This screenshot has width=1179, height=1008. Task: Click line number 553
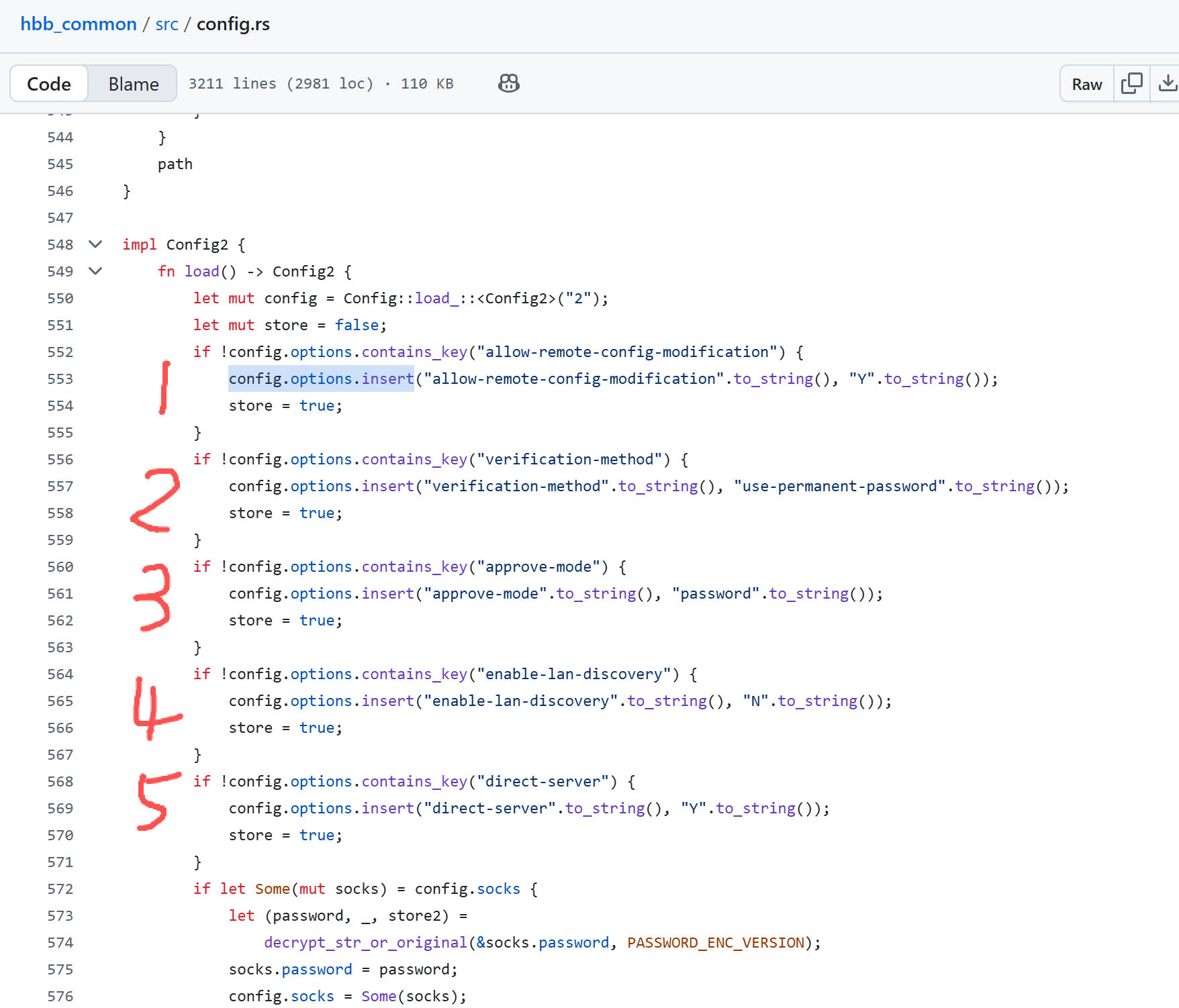pyautogui.click(x=60, y=379)
